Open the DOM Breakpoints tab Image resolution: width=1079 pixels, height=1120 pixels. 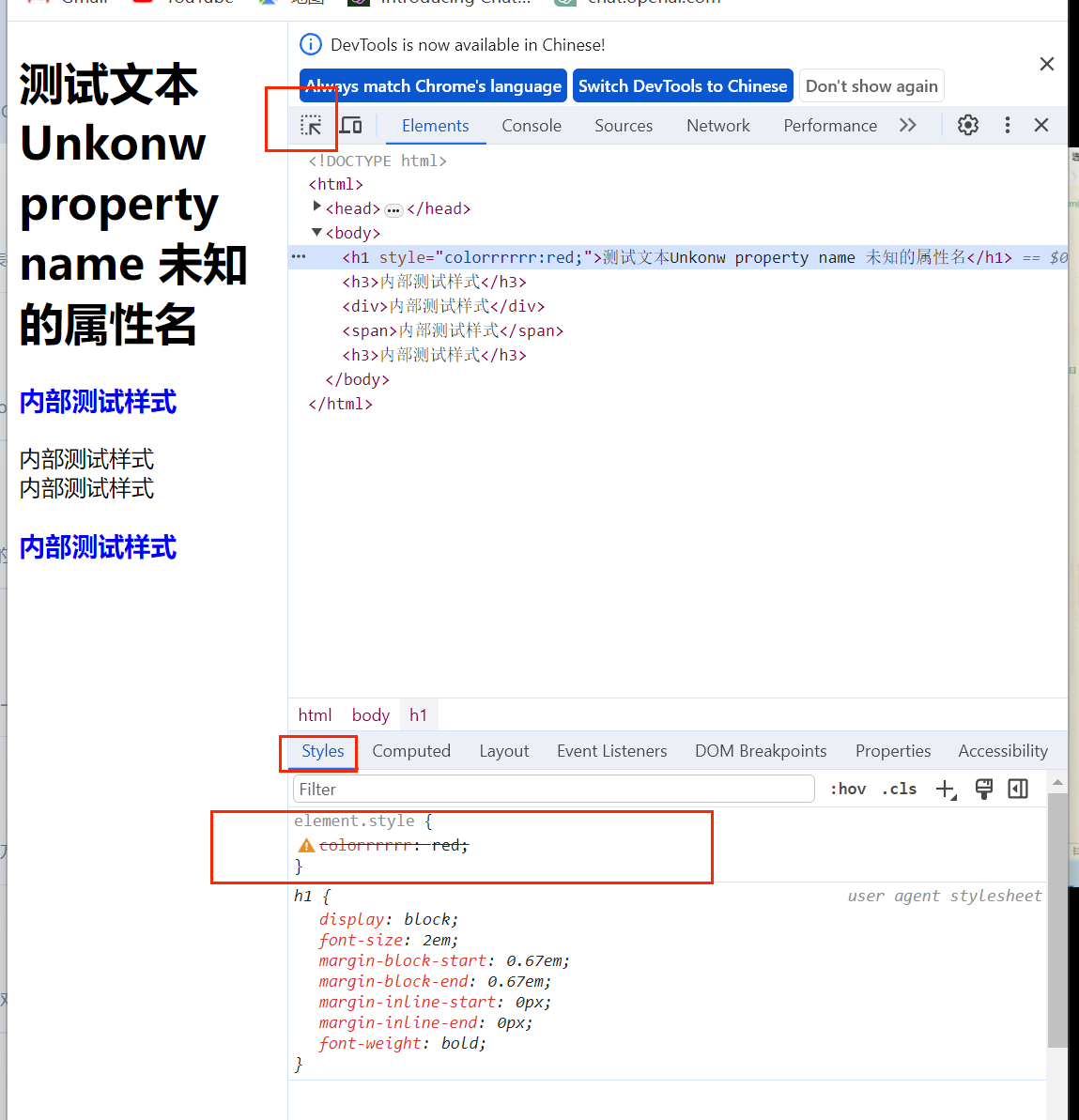(x=761, y=751)
